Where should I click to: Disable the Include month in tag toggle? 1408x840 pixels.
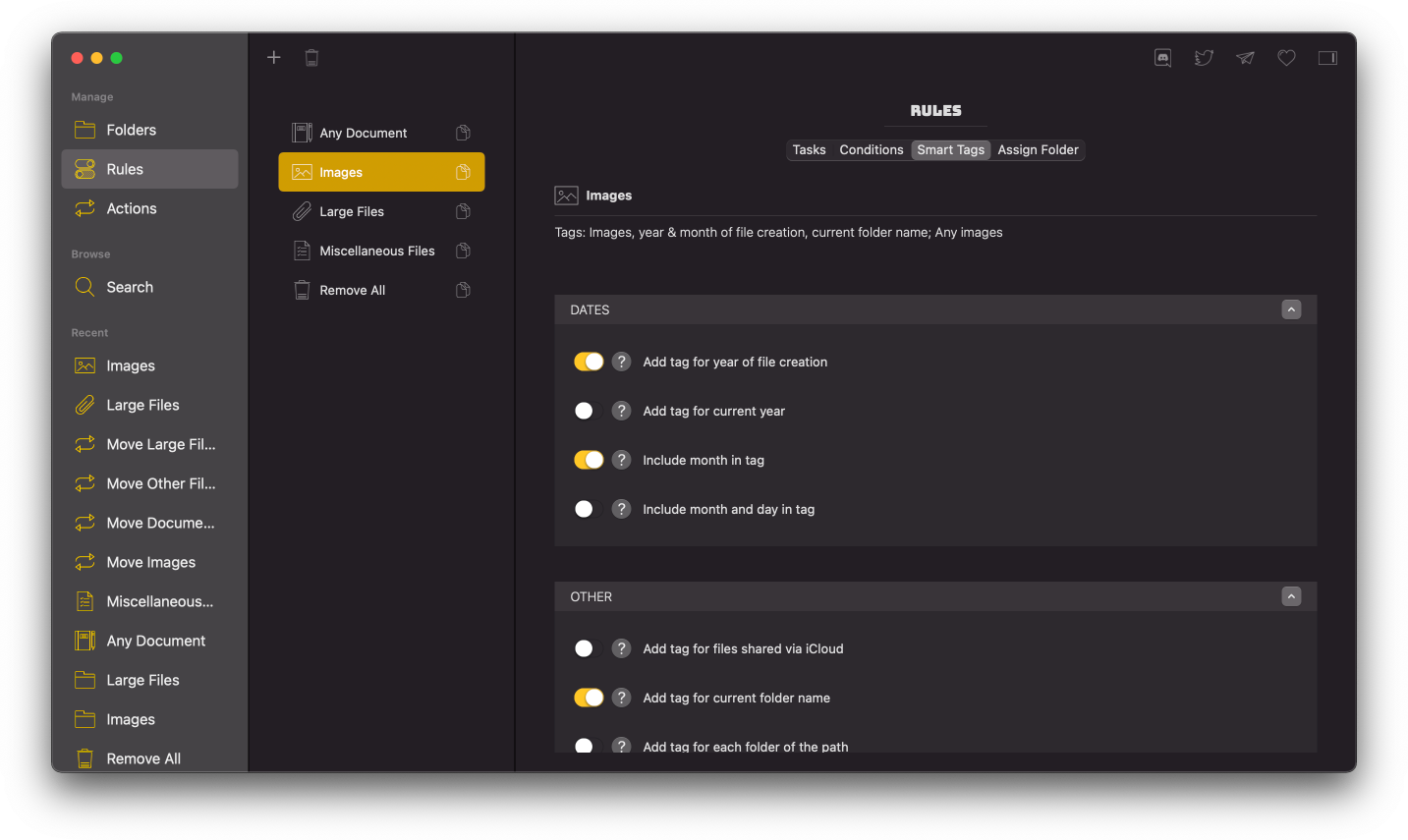tap(588, 459)
